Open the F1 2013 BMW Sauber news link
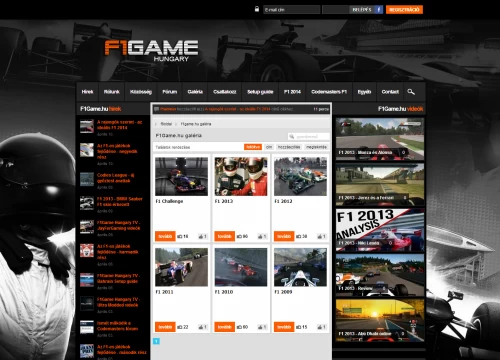This screenshot has height=360, width=500. (x=120, y=201)
